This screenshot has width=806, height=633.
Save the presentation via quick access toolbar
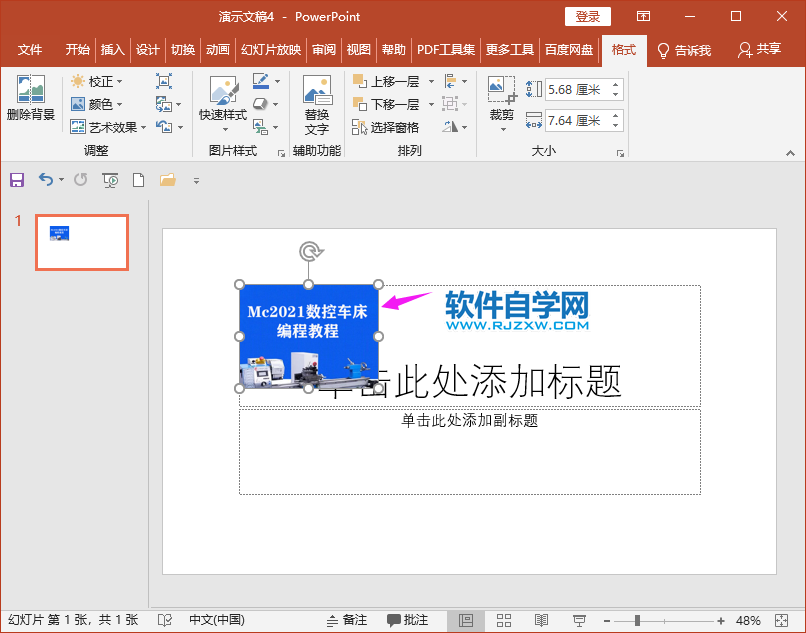pos(17,180)
